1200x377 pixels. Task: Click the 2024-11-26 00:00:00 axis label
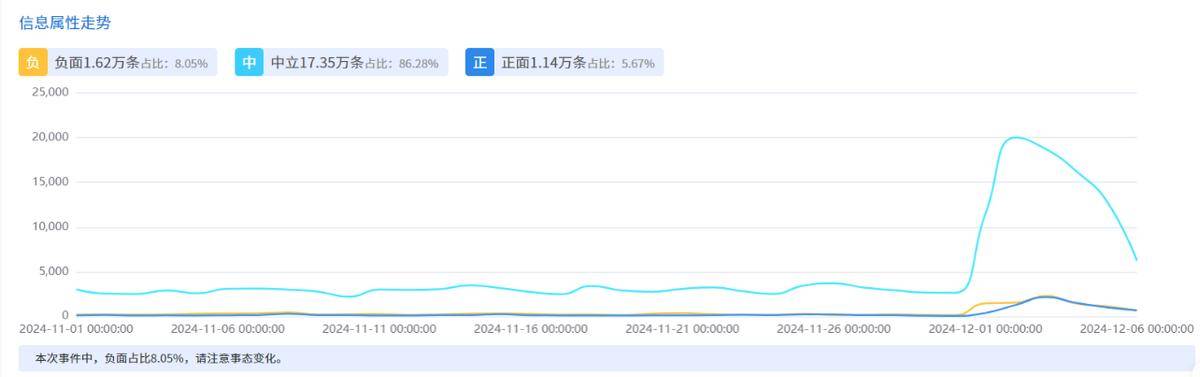click(x=833, y=327)
